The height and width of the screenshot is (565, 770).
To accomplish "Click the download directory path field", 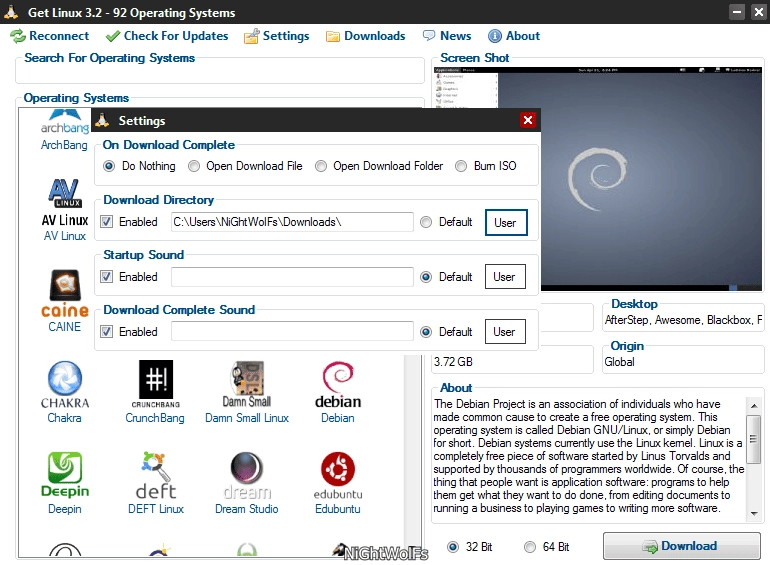I will (x=292, y=222).
